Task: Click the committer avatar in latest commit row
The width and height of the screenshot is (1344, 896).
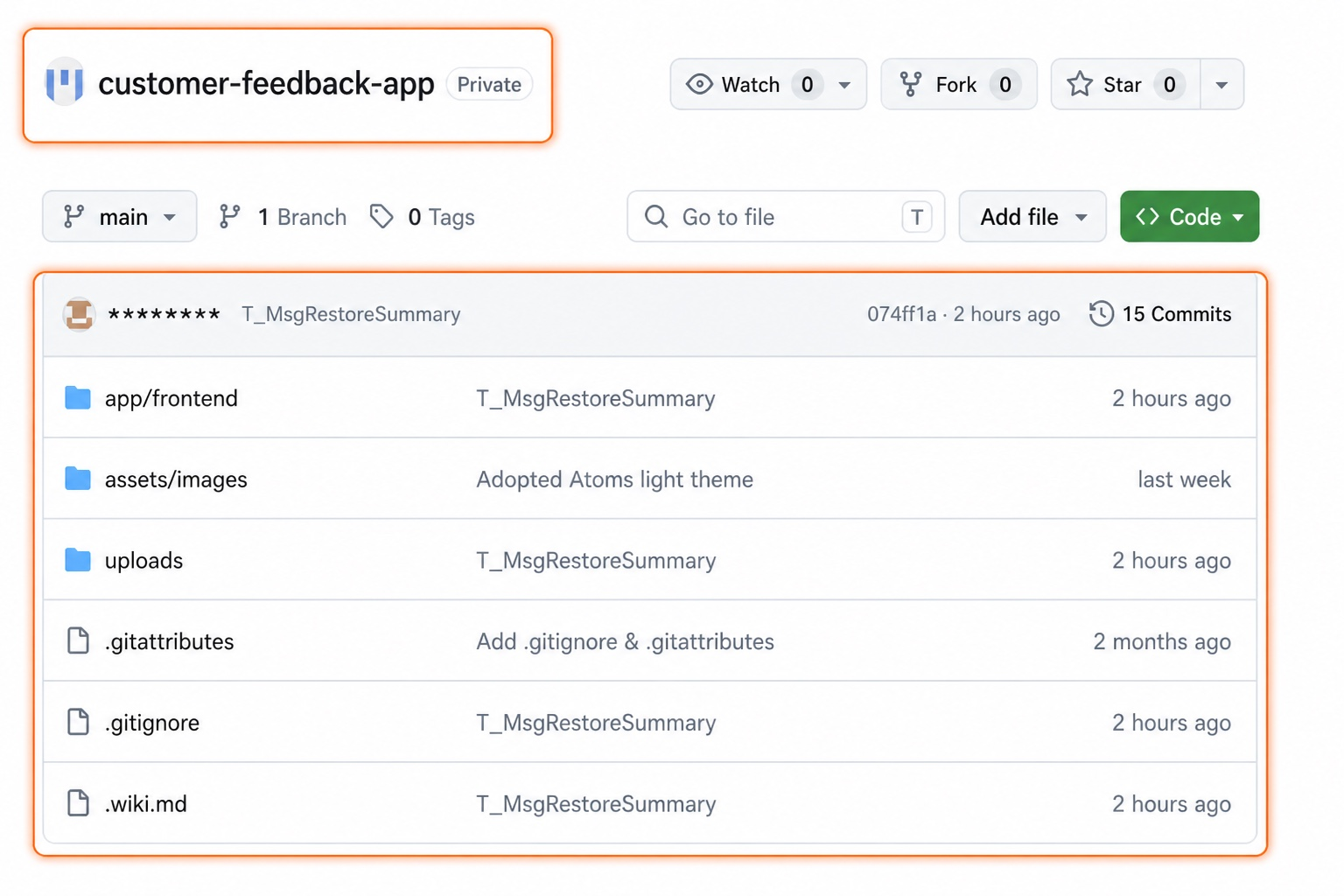Action: tap(79, 314)
